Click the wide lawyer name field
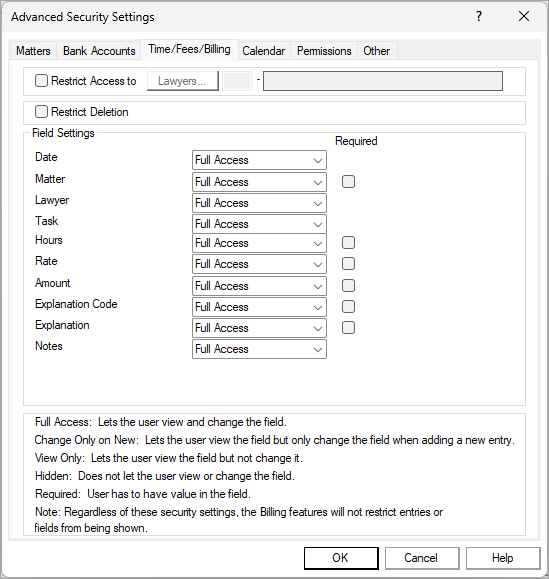 tap(383, 81)
